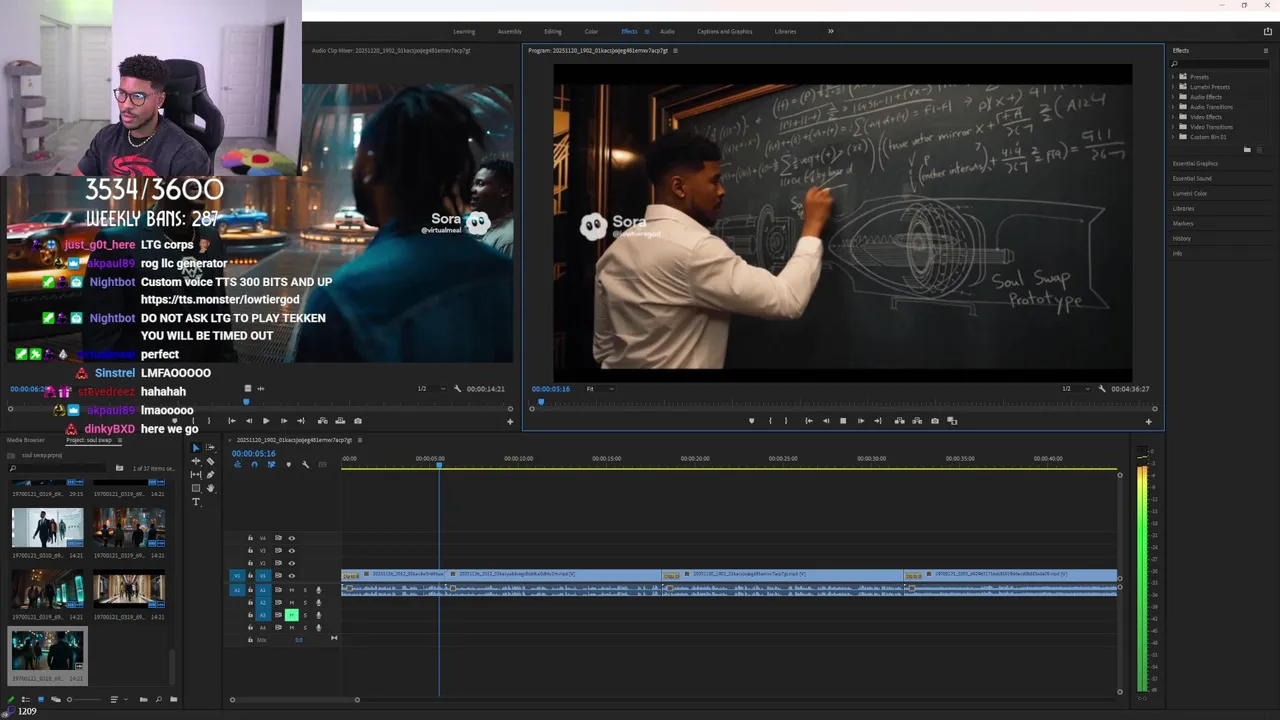Step back one frame in Program monitor

(826, 421)
